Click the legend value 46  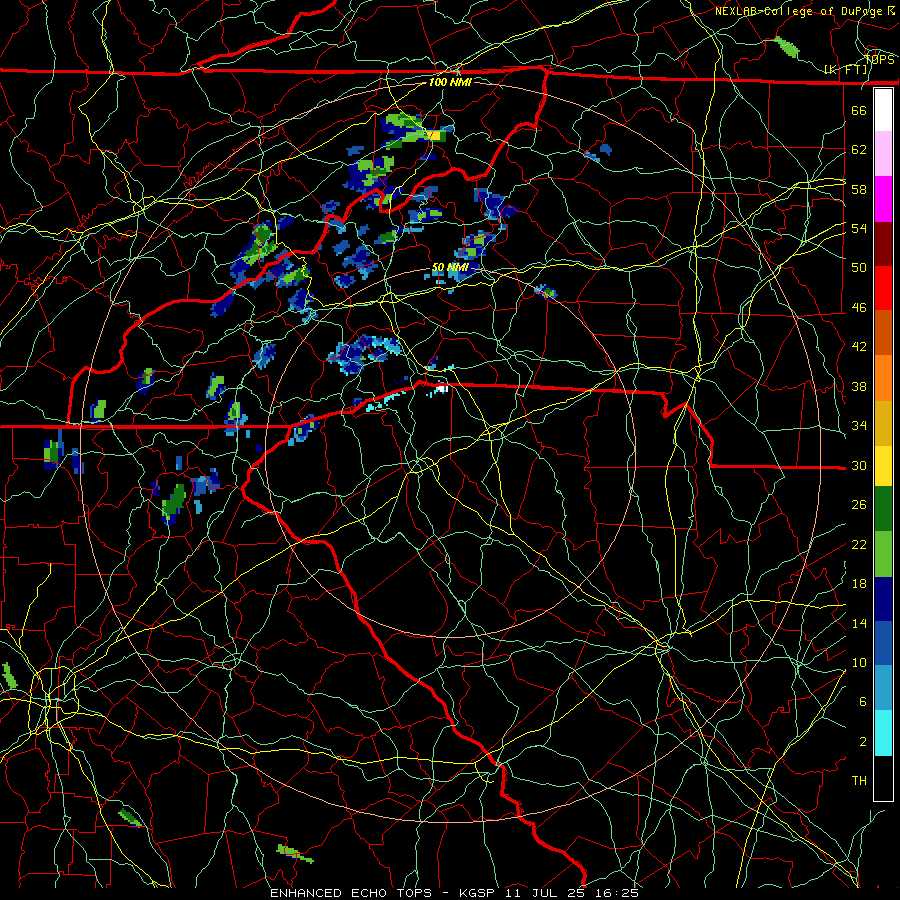[859, 308]
